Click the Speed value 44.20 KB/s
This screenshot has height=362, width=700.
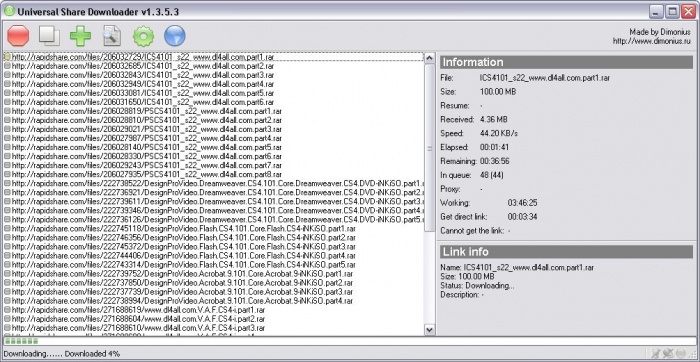(499, 133)
